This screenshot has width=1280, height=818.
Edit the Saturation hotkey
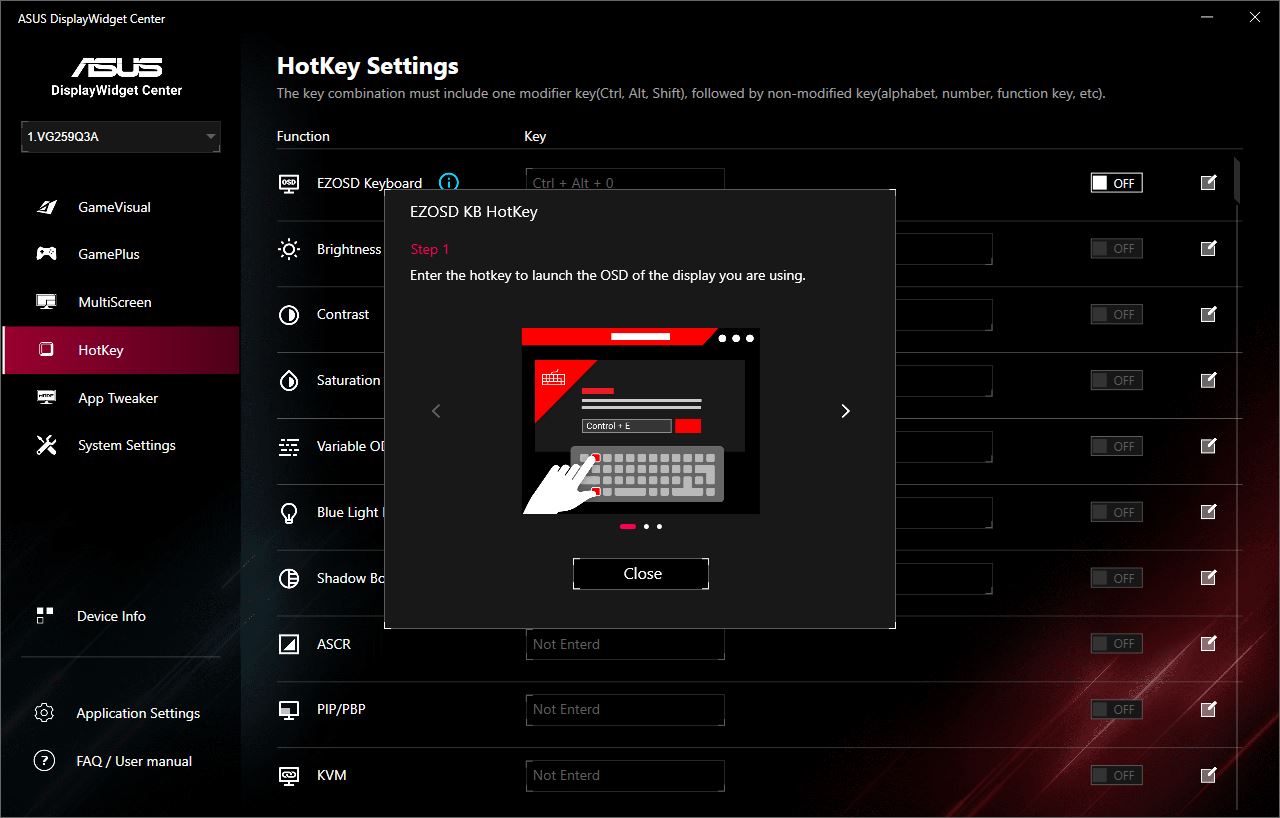(x=1208, y=380)
